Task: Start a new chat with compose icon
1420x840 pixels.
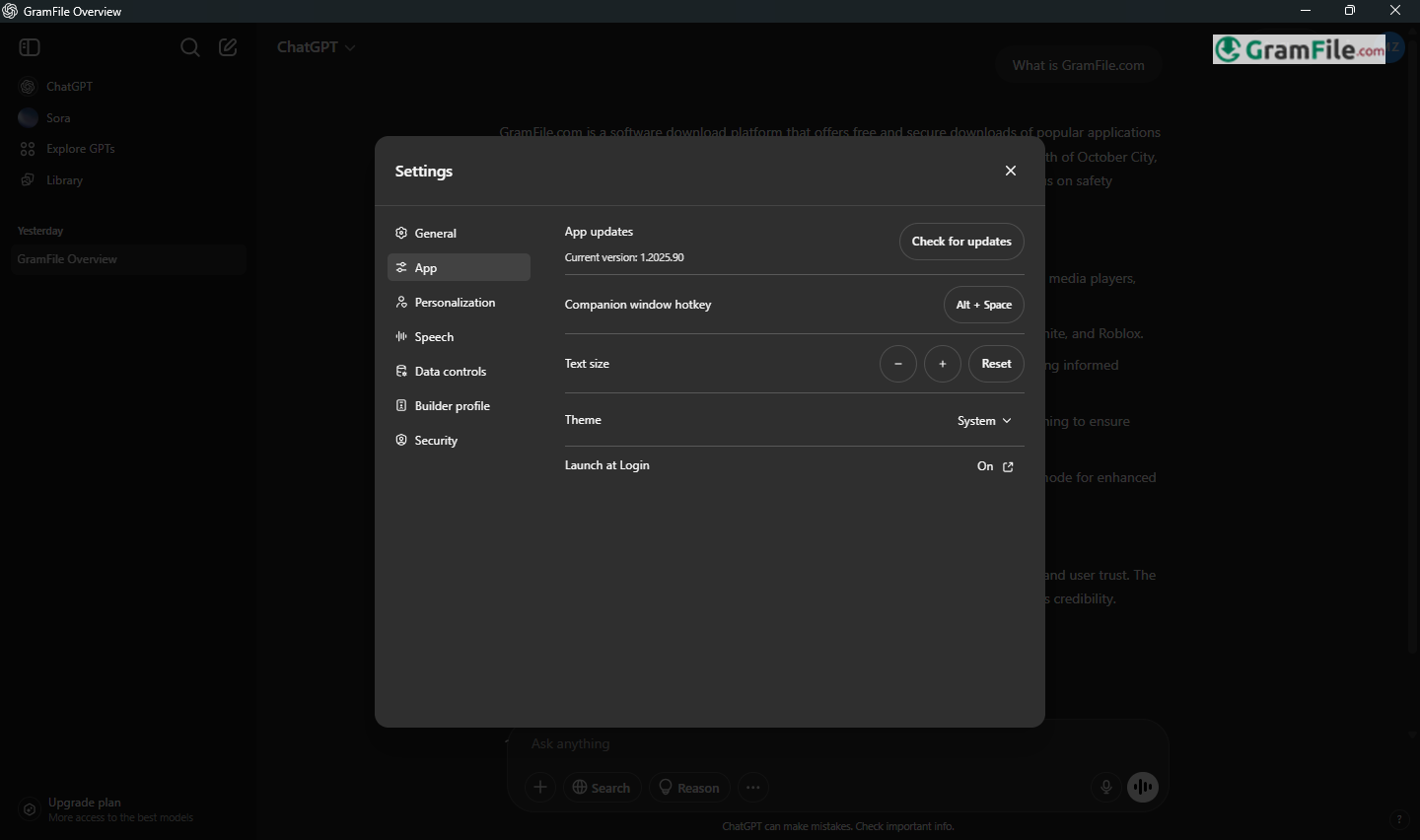Action: pyautogui.click(x=228, y=47)
